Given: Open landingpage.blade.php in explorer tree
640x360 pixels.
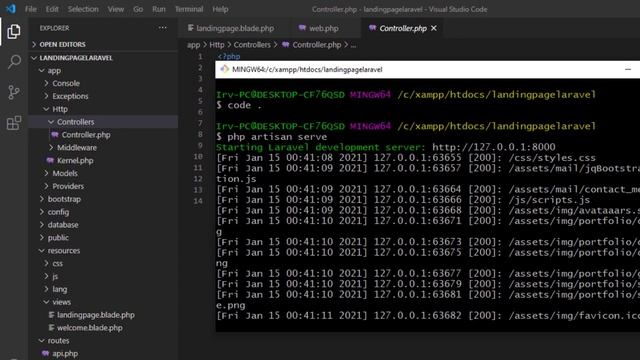Looking at the screenshot, I should click(103, 315).
